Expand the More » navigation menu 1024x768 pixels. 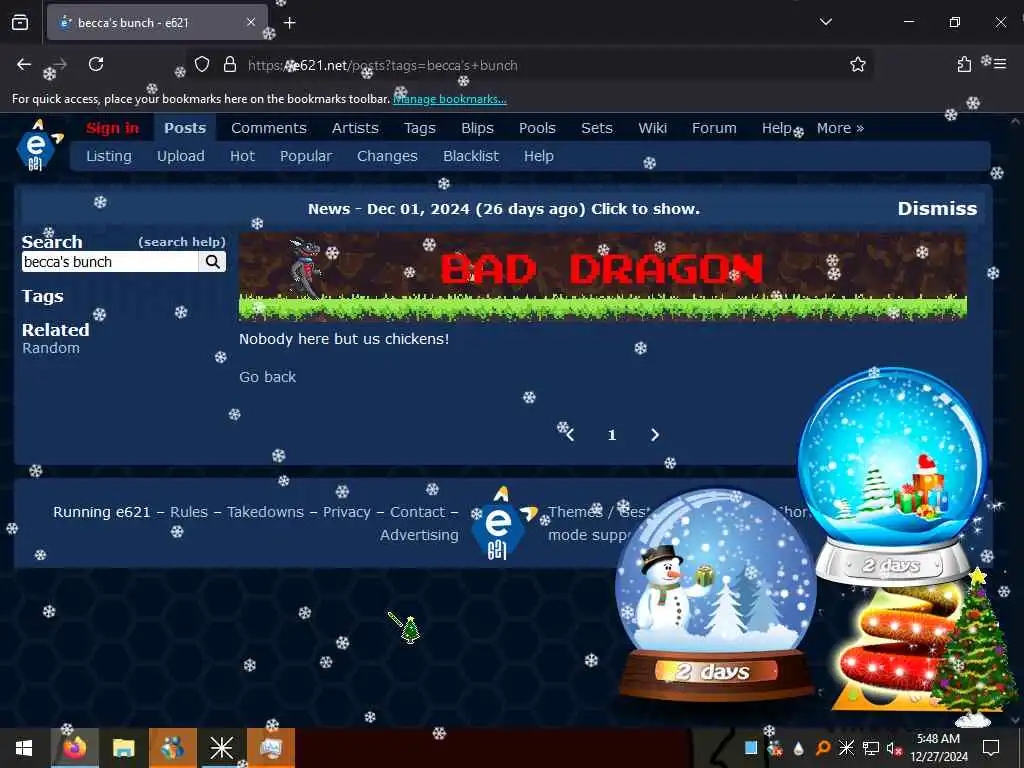[x=840, y=128]
